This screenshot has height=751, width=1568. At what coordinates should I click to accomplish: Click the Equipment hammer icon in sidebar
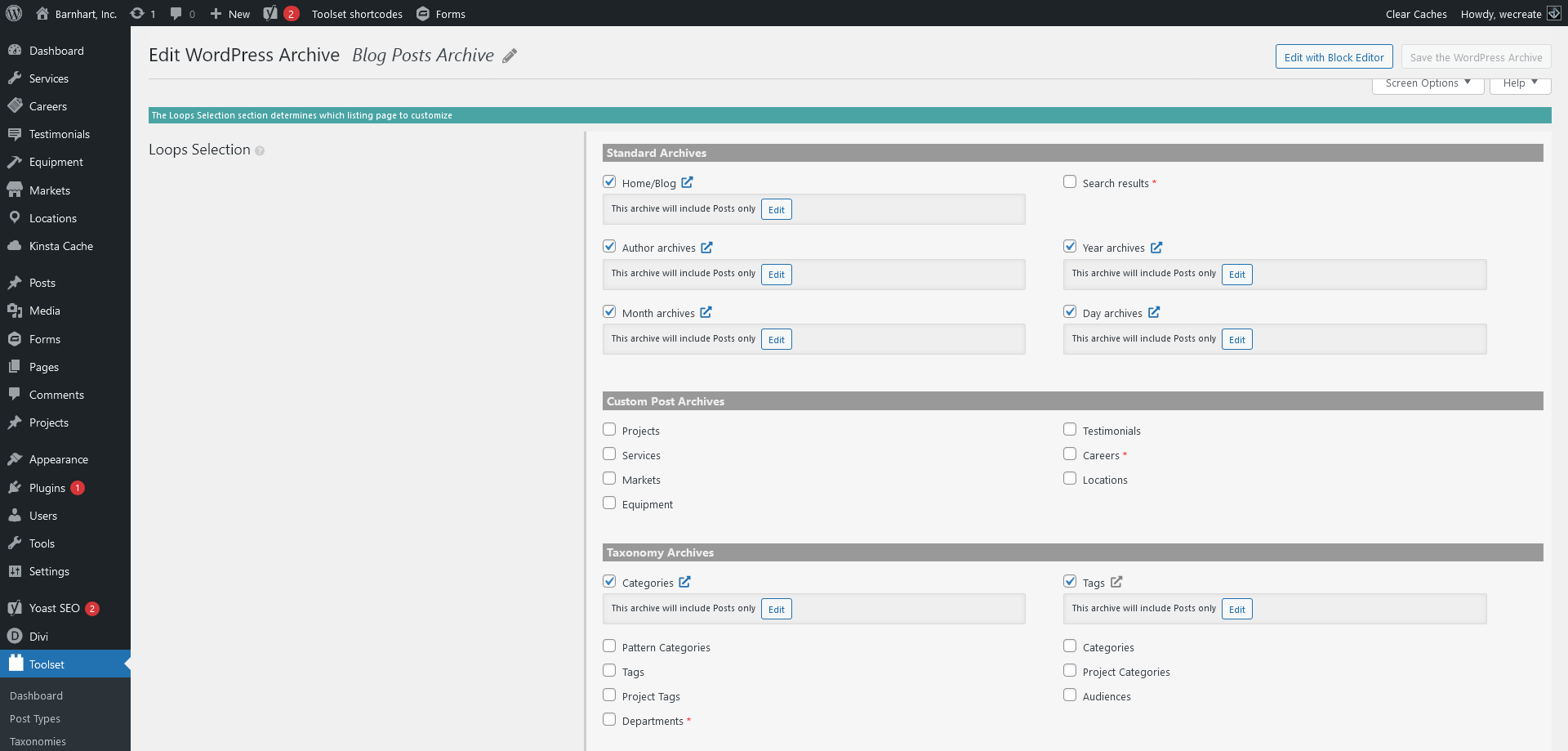[x=15, y=162]
